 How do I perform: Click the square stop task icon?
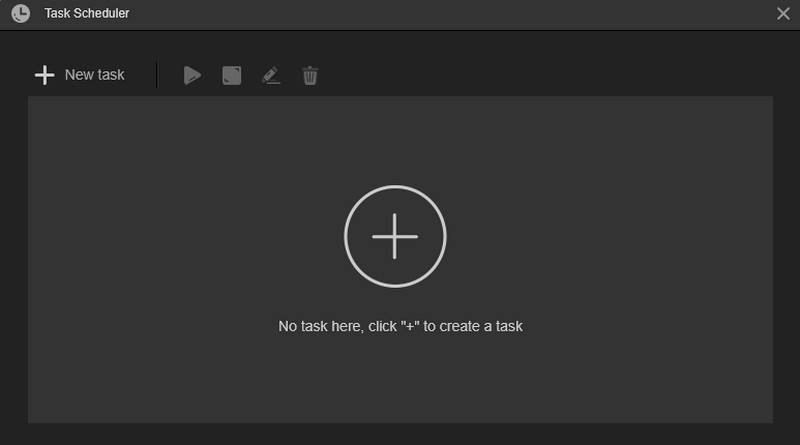pyautogui.click(x=231, y=75)
